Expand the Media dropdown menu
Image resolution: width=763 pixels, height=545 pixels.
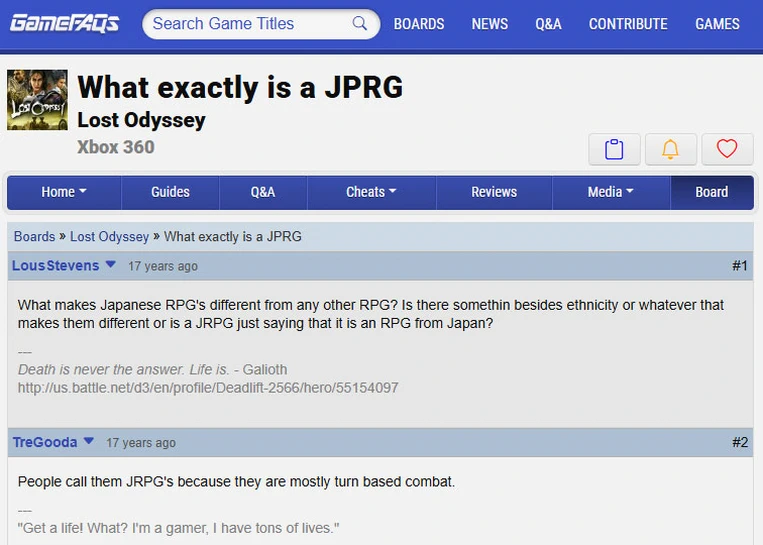610,192
